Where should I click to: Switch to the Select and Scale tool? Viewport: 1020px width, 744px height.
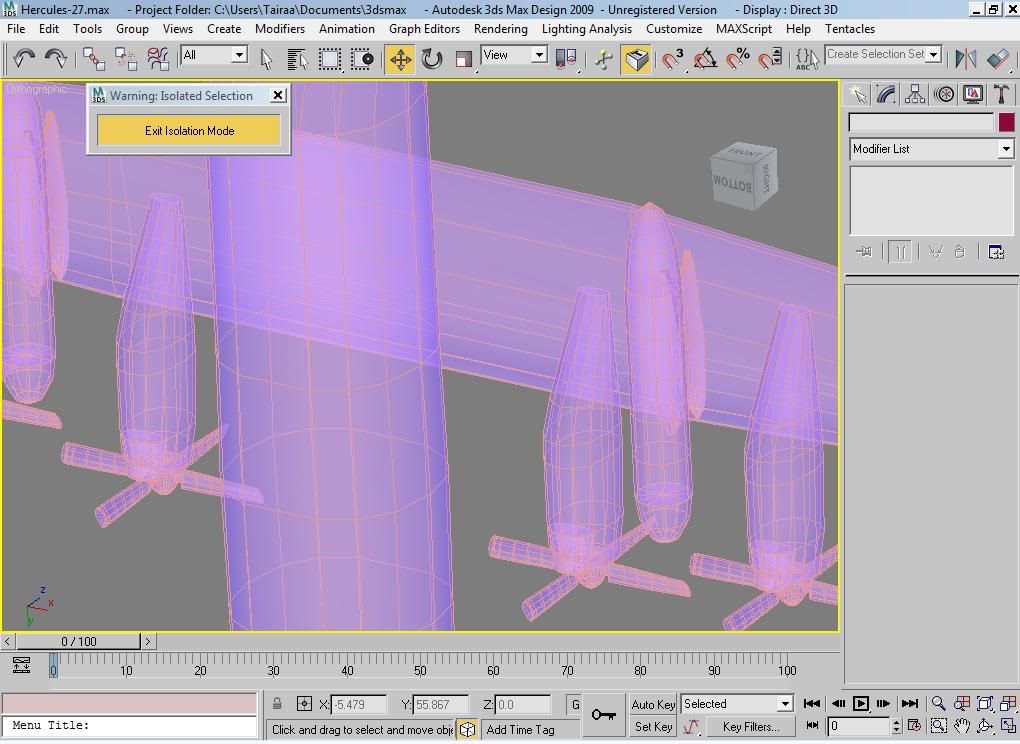463,59
